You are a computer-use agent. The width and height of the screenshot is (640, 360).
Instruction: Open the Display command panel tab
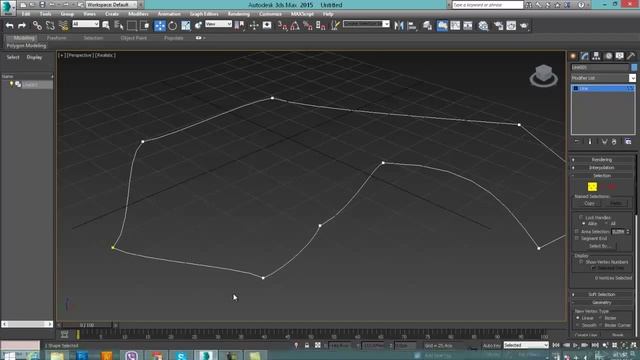coord(620,56)
